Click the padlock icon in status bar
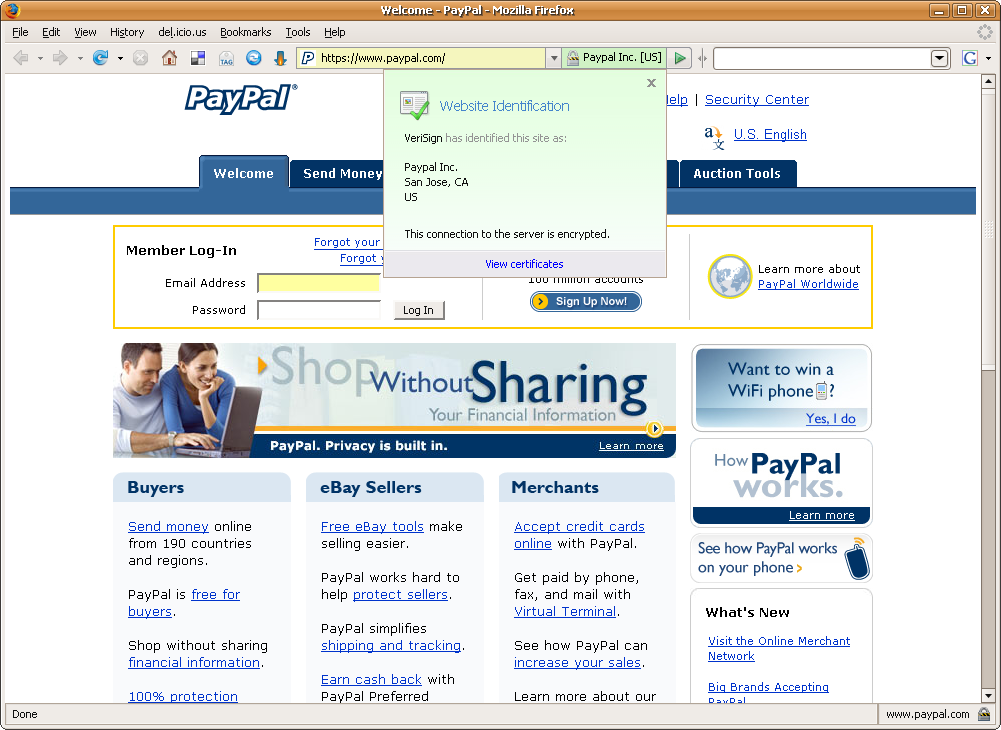This screenshot has width=1001, height=730. [984, 714]
